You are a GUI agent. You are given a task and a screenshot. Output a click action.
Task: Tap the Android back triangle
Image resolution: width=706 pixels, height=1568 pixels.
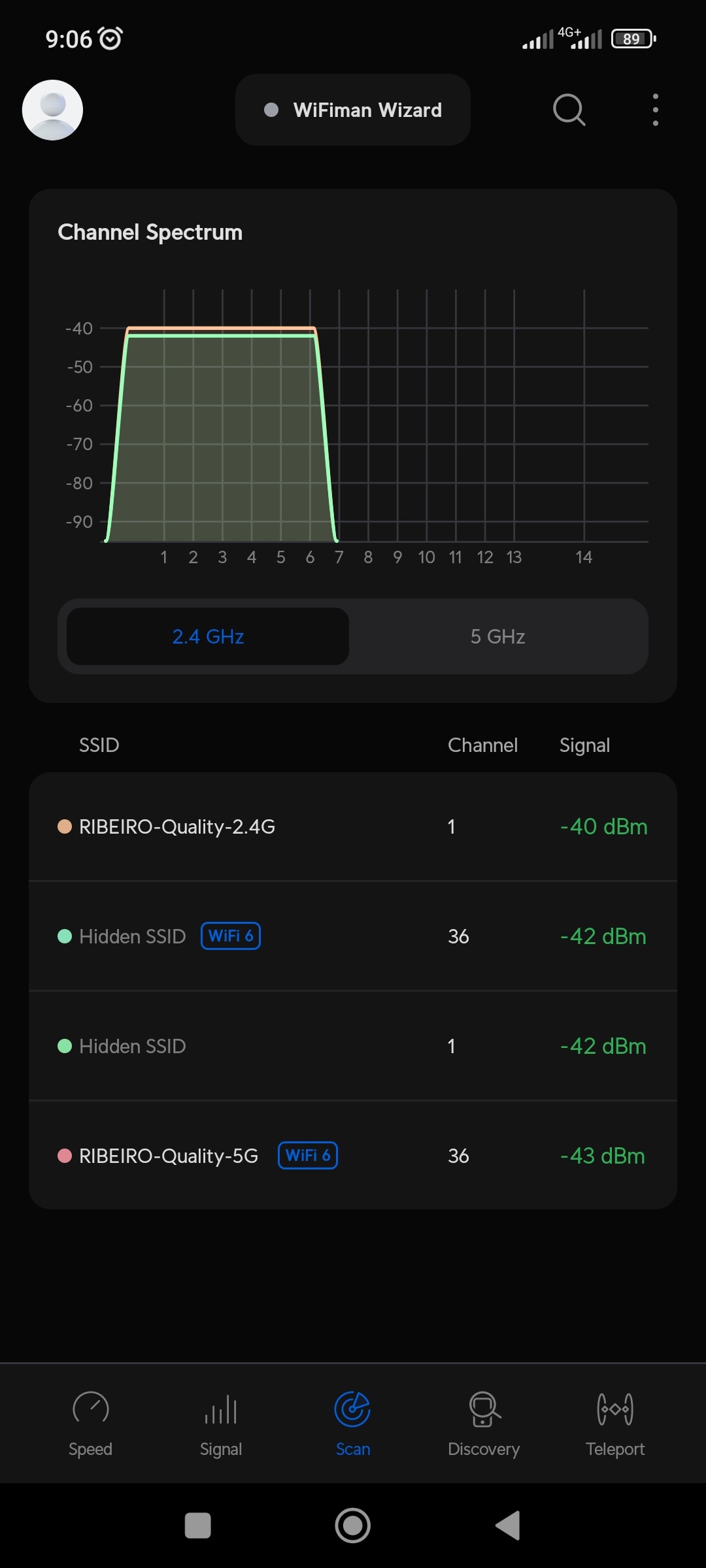508,1526
